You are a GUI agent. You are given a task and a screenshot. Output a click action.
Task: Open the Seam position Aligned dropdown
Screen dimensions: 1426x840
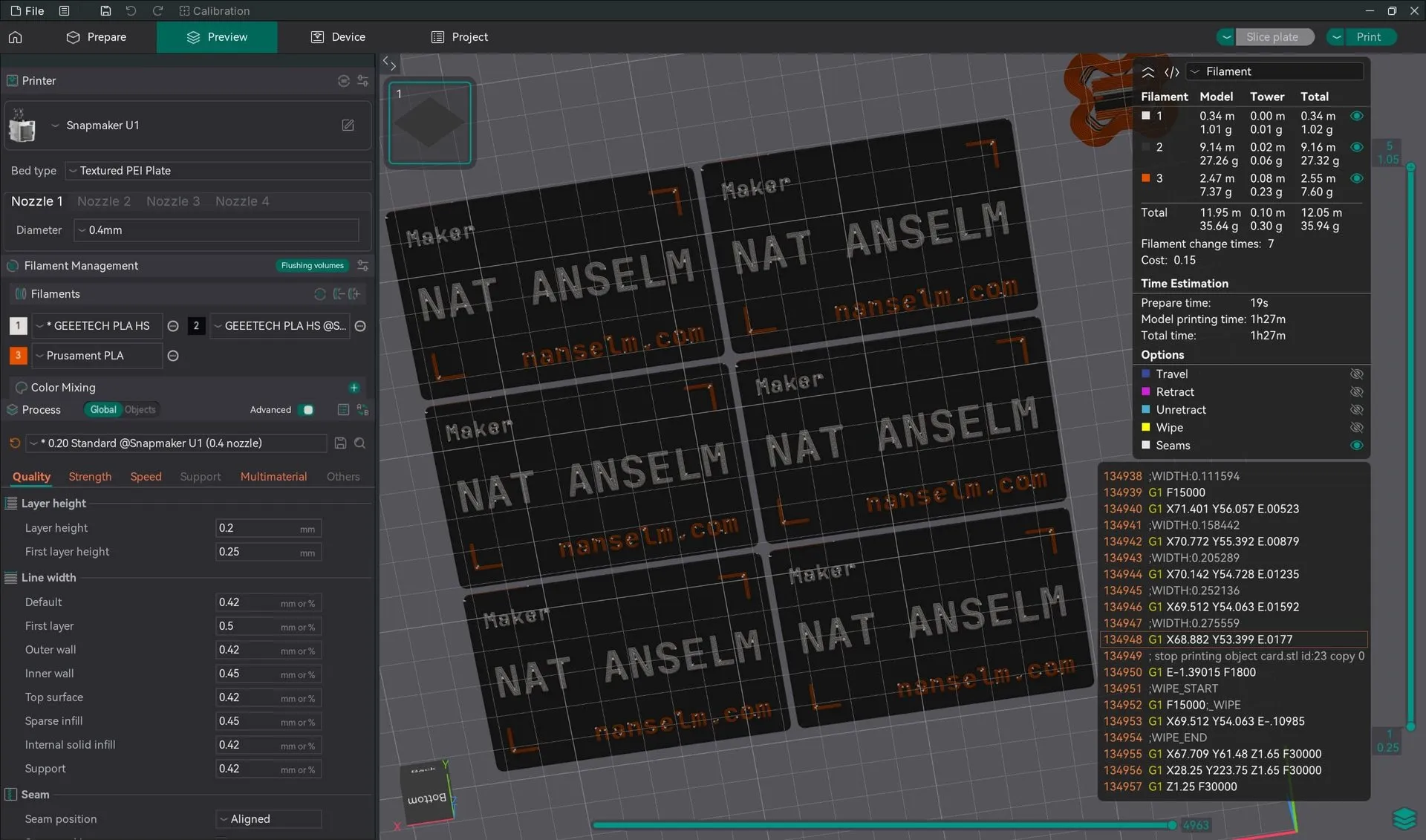click(268, 819)
